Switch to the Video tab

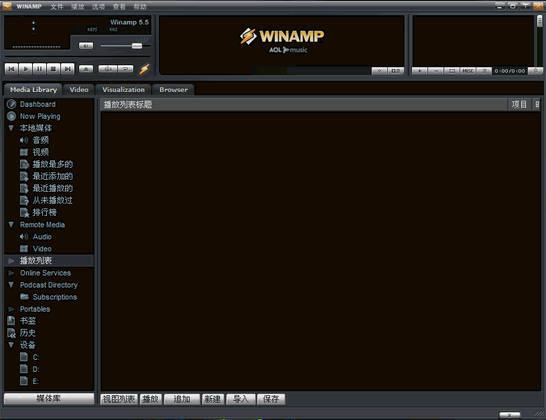(x=79, y=90)
